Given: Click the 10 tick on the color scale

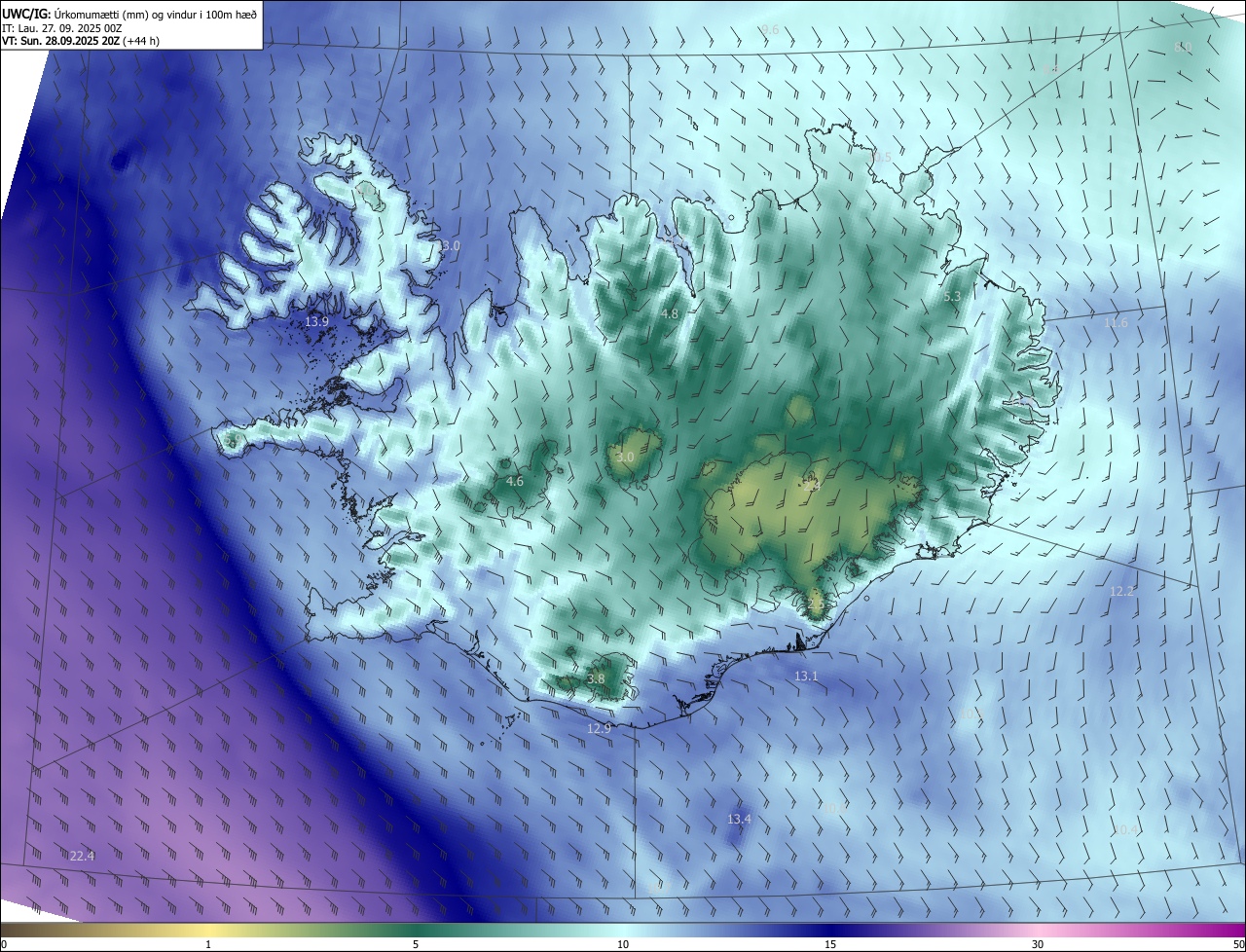Looking at the screenshot, I should (x=623, y=945).
